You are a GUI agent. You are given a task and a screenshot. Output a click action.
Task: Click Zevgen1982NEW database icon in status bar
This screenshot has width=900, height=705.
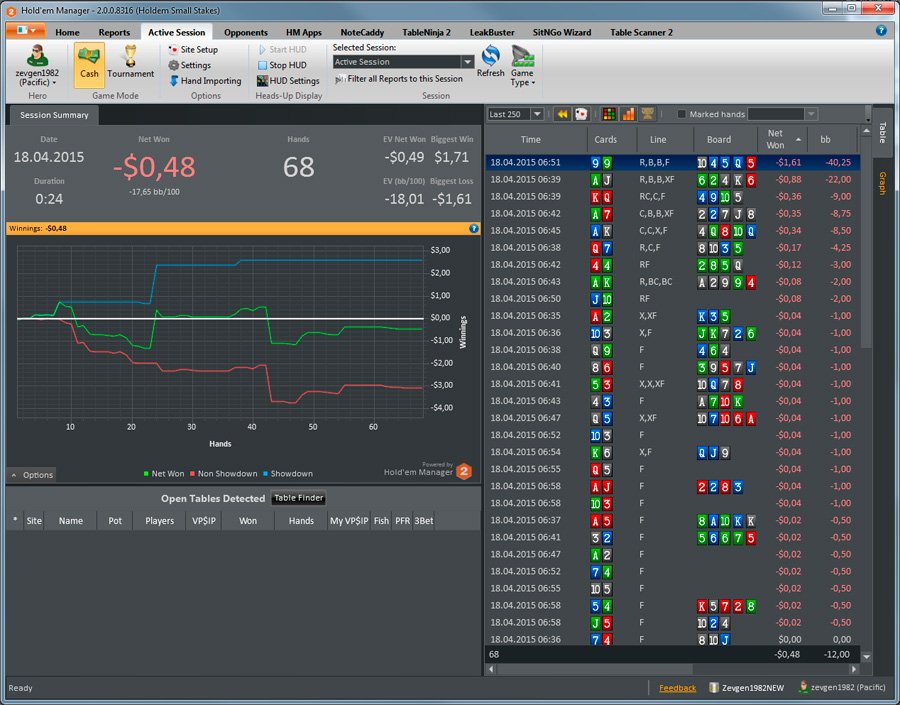tap(713, 687)
